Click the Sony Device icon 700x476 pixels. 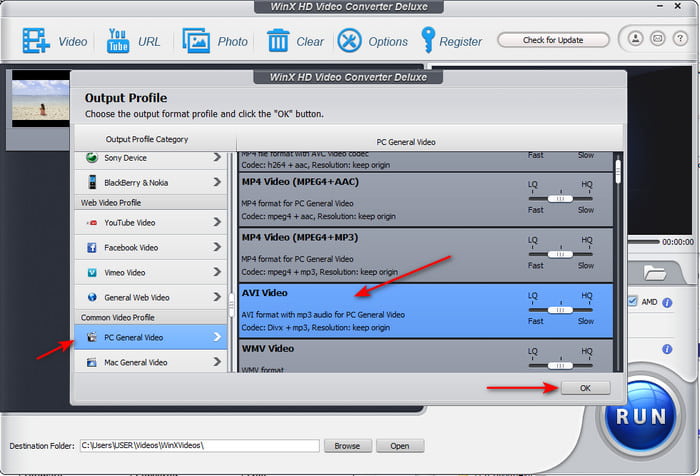pos(92,157)
